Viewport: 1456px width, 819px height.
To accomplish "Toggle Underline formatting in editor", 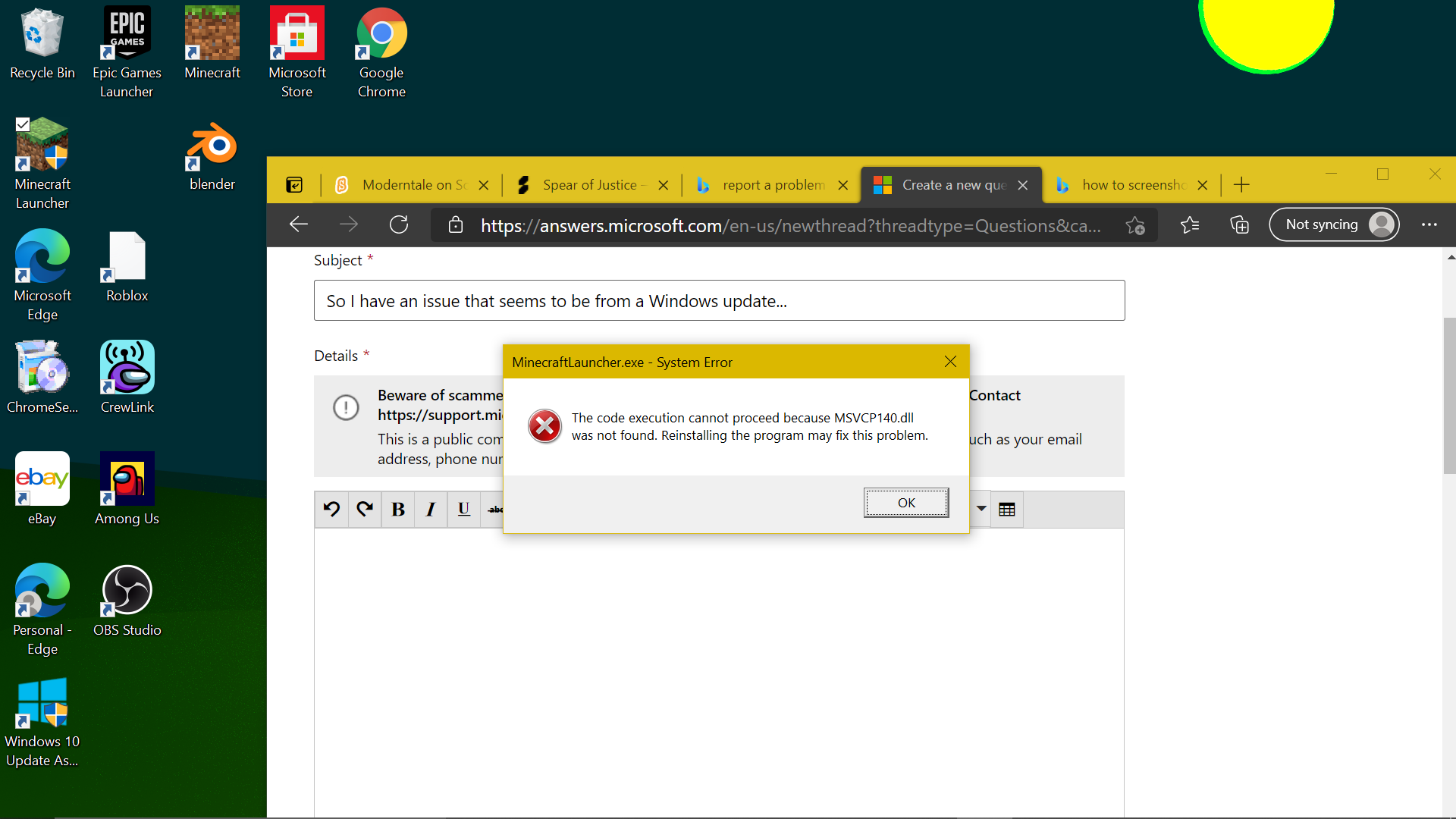I will tap(464, 510).
